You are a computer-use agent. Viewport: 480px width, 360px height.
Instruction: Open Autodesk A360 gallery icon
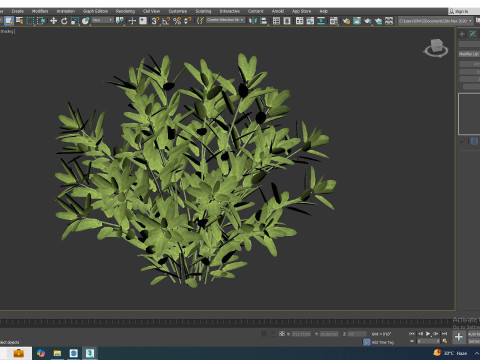tap(389, 21)
